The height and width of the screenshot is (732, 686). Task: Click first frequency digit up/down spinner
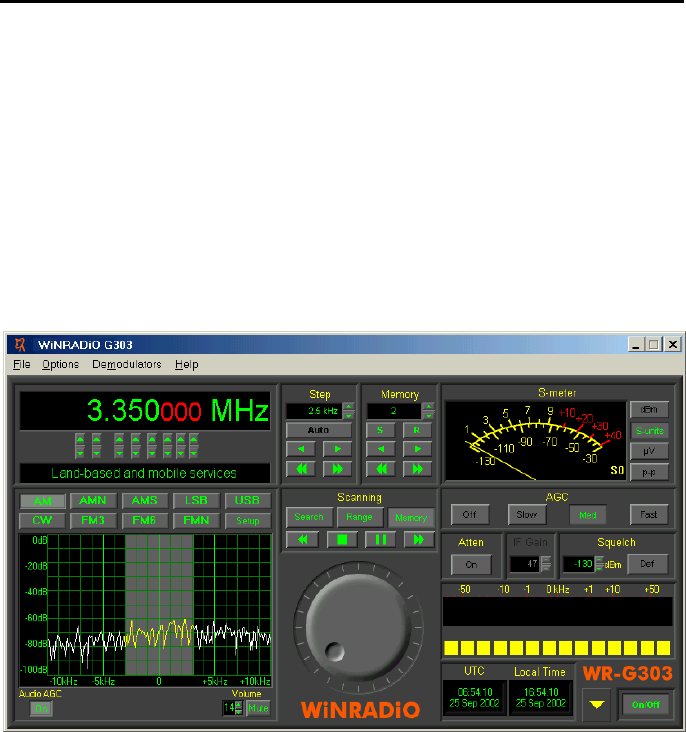tap(80, 446)
